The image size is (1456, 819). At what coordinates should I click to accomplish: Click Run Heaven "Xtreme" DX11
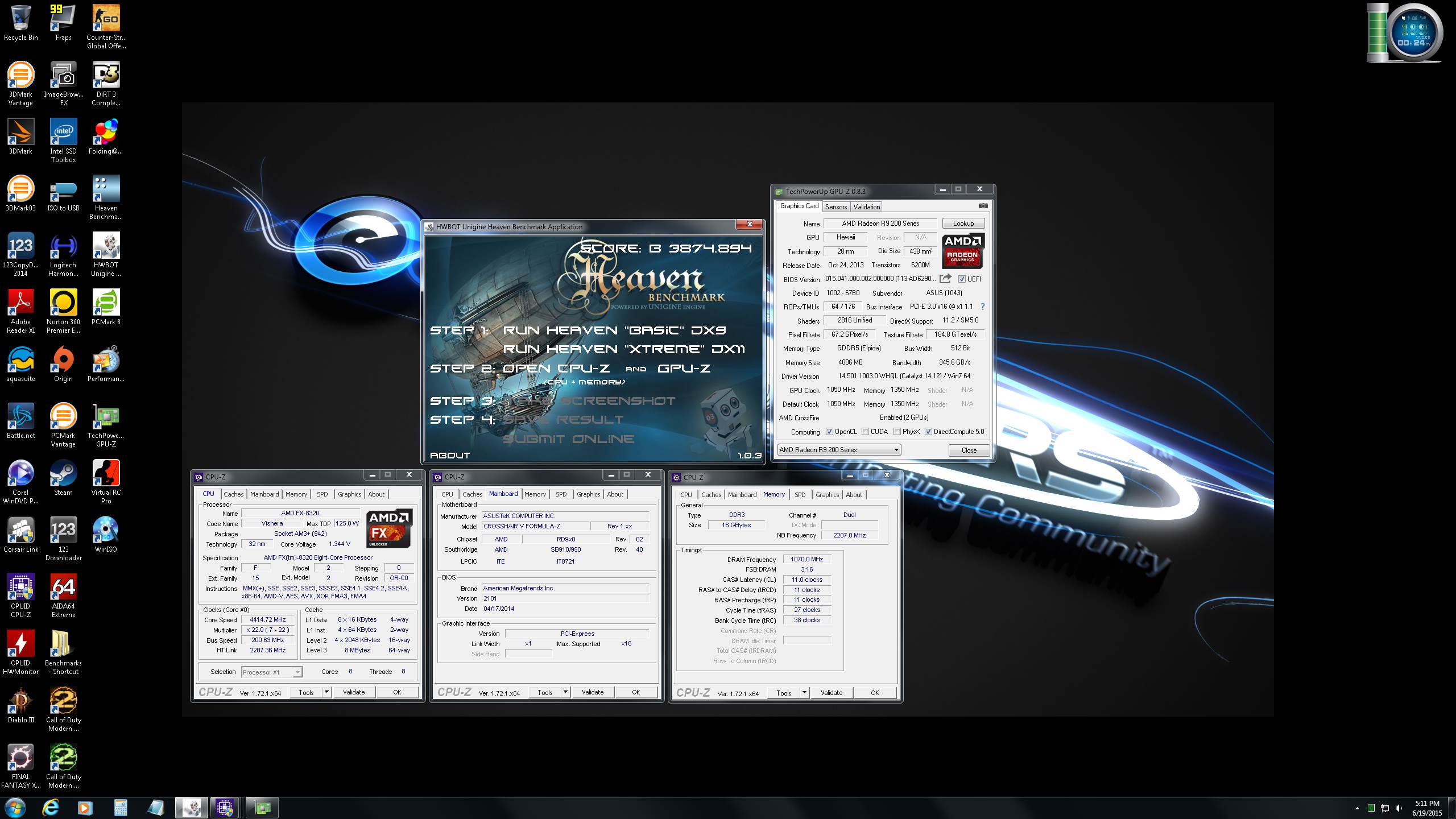(x=624, y=349)
